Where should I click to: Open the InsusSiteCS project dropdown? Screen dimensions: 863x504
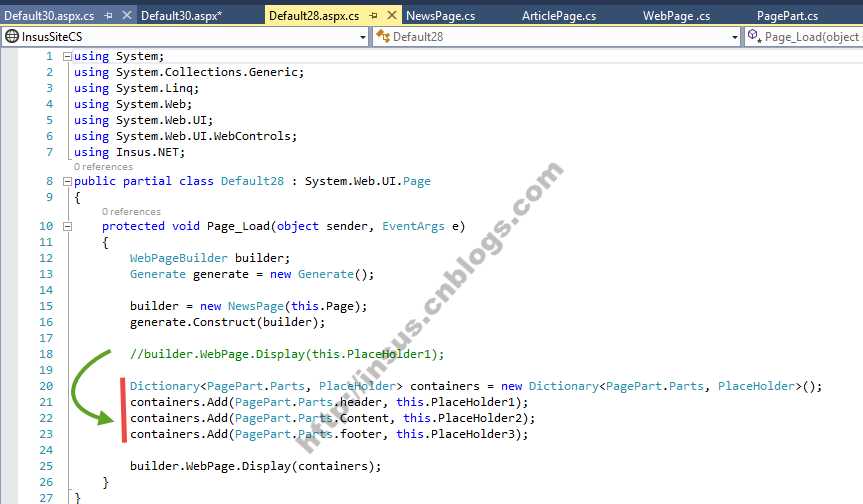363,37
